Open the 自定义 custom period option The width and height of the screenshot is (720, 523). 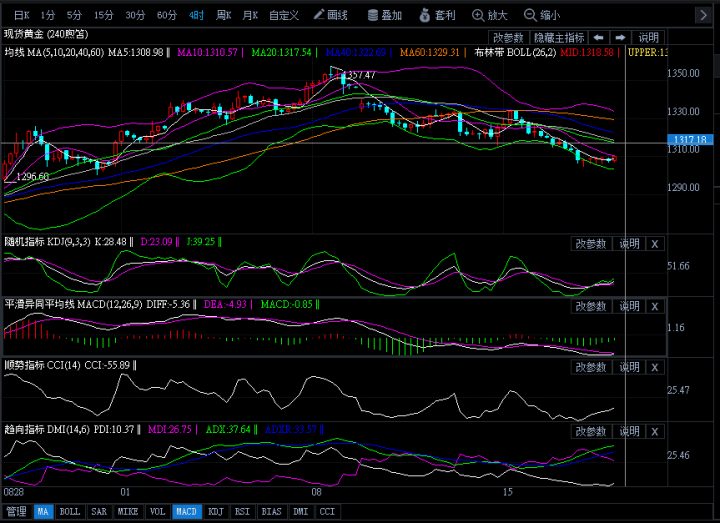click(x=284, y=15)
